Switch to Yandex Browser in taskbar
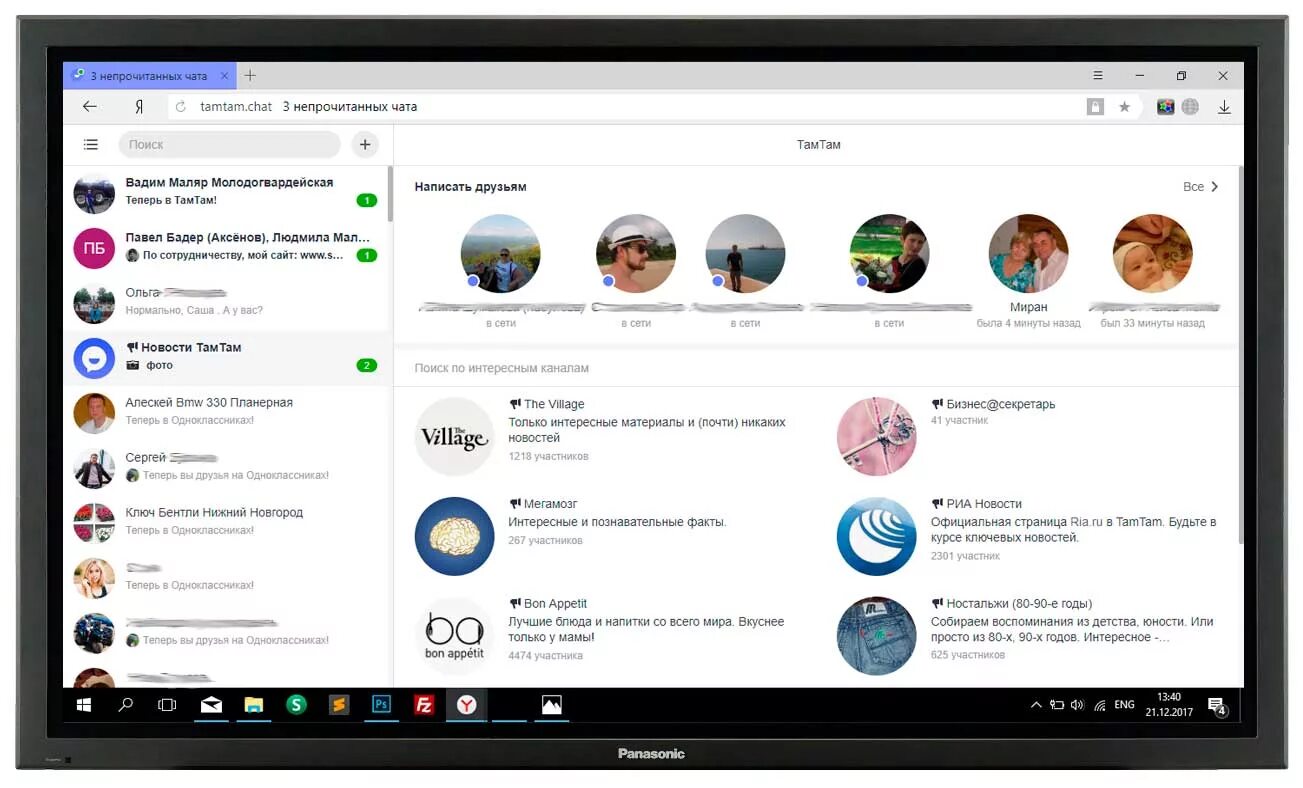Screen dimensions: 1303x788 click(x=467, y=705)
